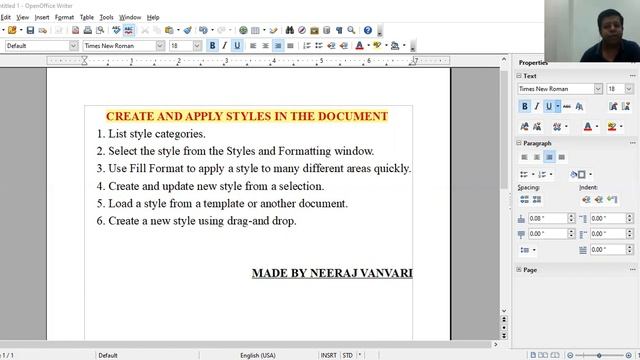
Task: Open the toolbar font size dropdown
Action: (197, 46)
